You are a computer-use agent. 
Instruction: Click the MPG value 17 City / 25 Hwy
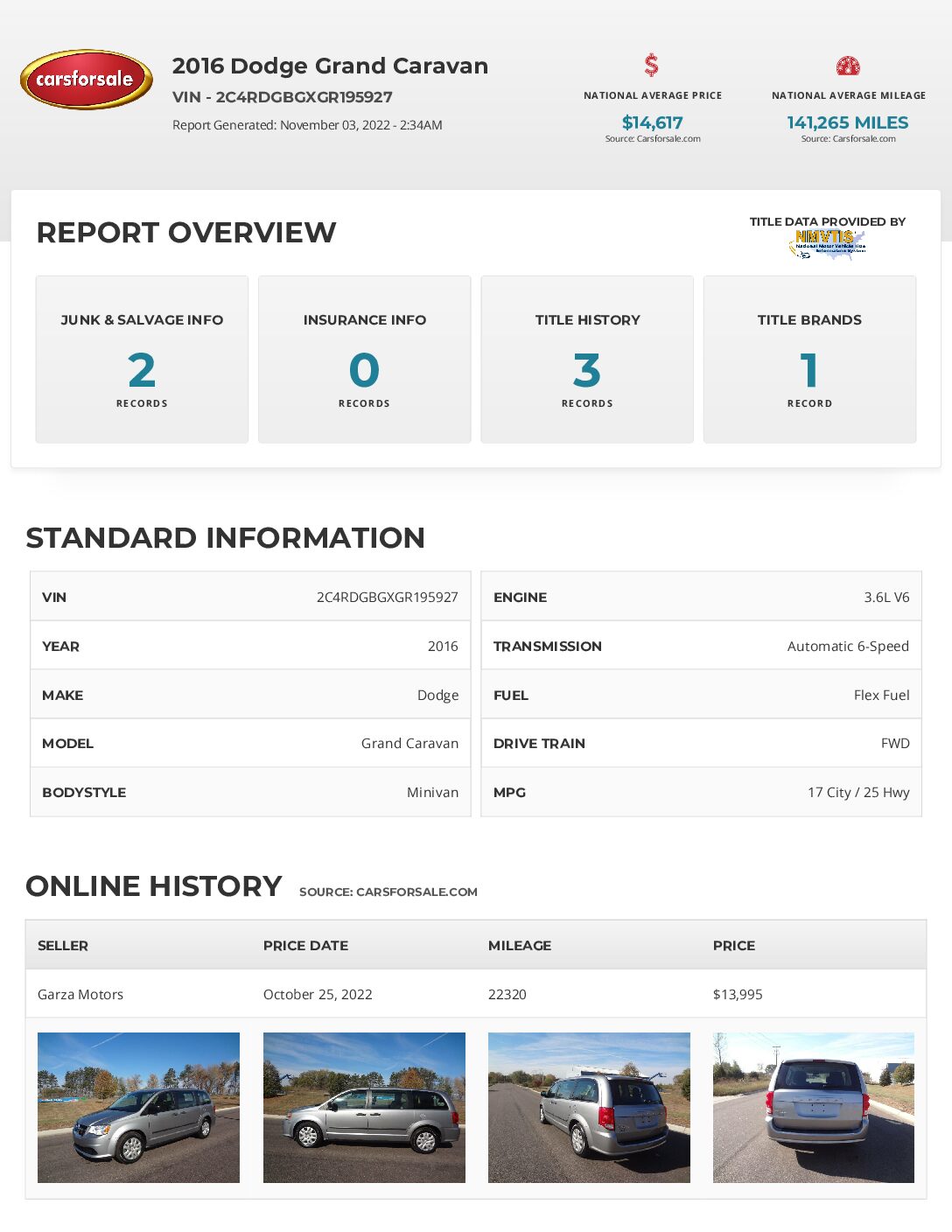(858, 792)
